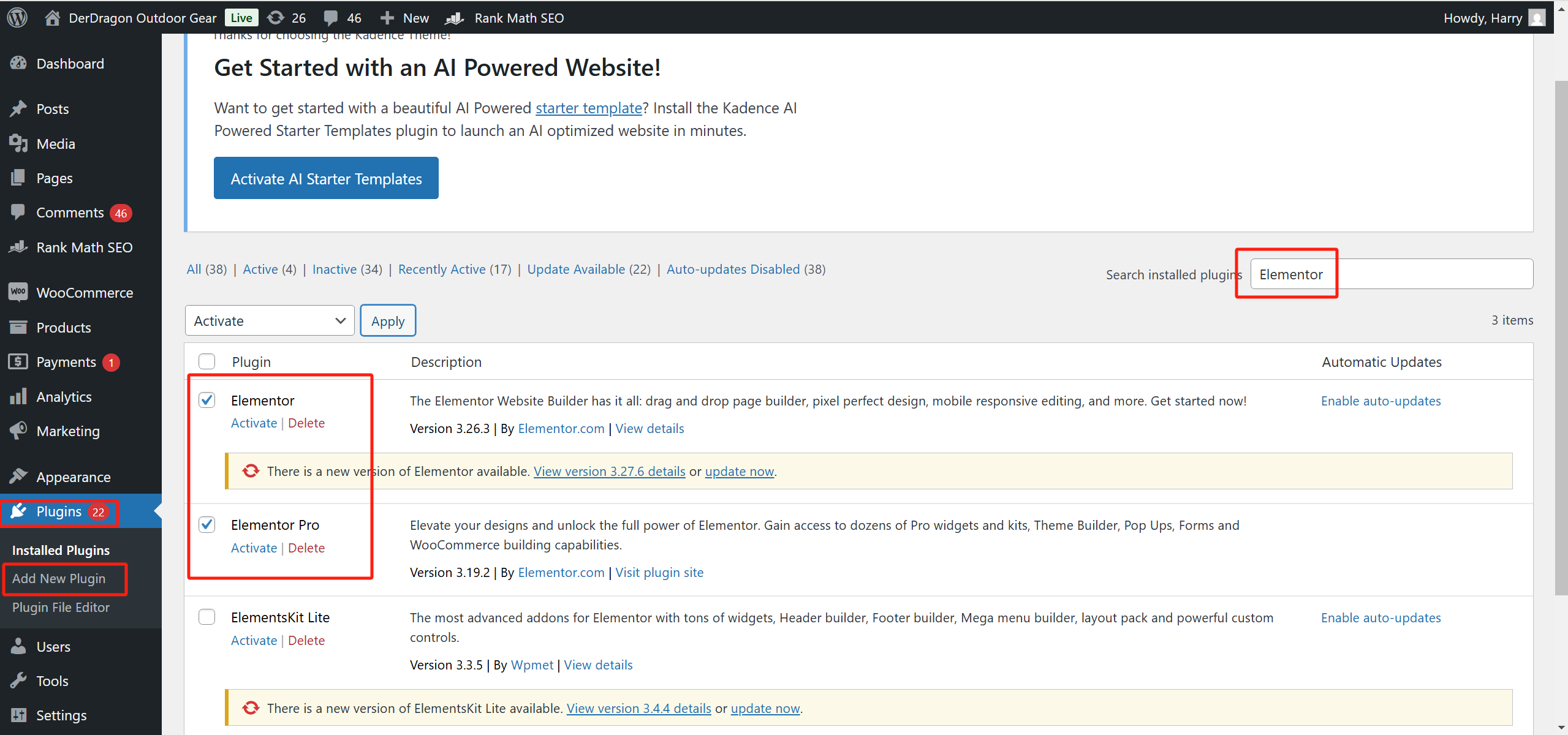1568x735 pixels.
Task: Expand the New menu in the admin bar
Action: point(404,17)
